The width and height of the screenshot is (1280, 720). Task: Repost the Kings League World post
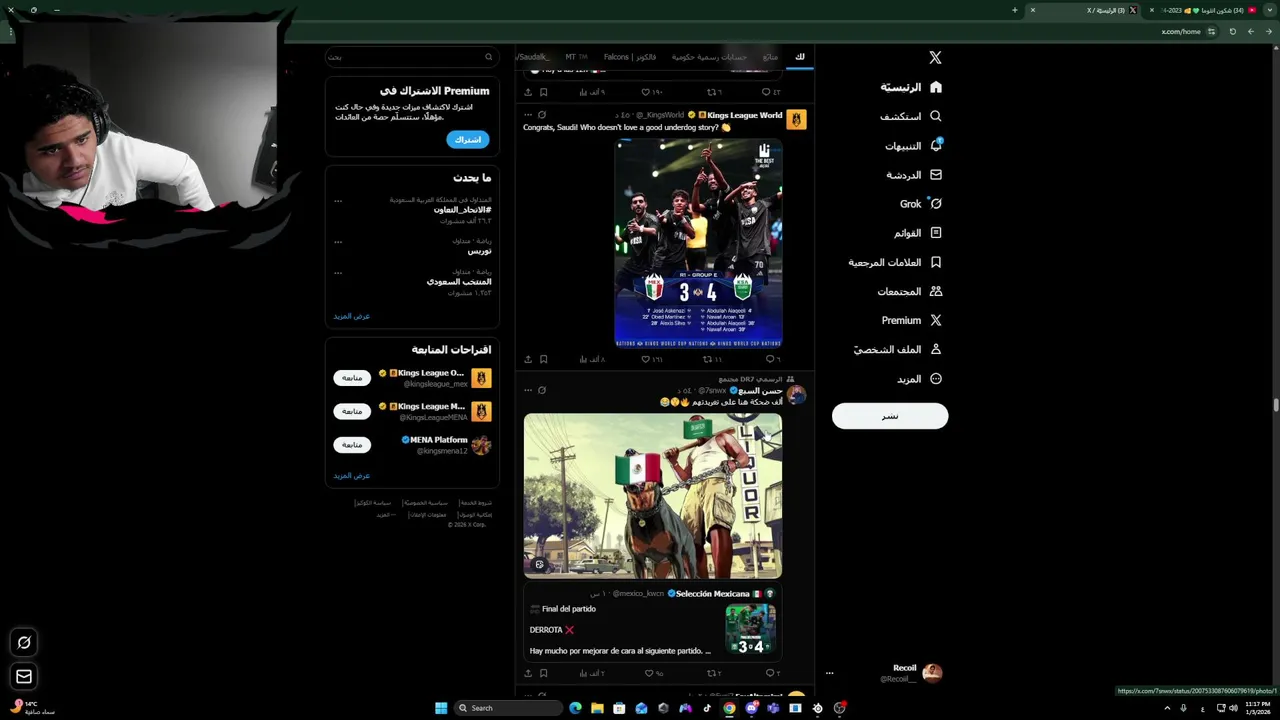(711, 359)
